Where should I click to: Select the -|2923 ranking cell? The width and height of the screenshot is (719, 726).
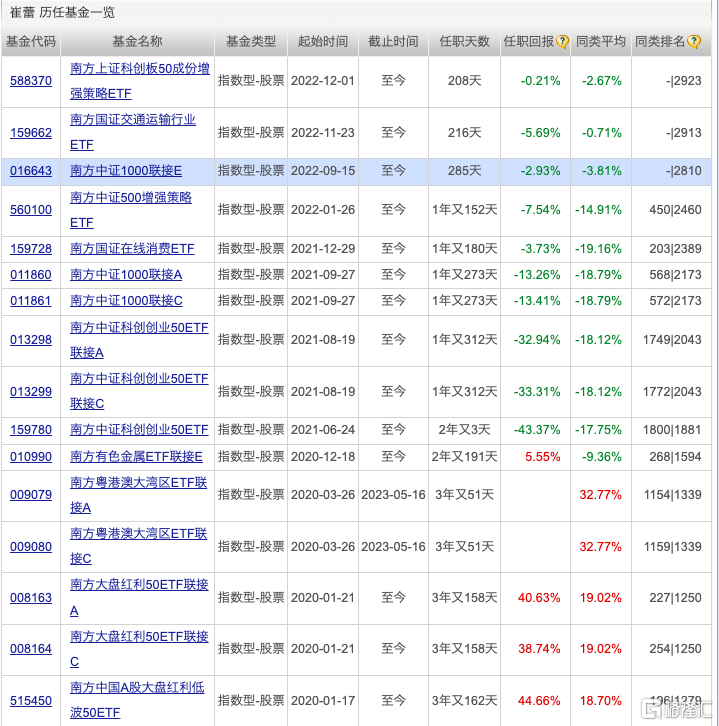pyautogui.click(x=671, y=81)
